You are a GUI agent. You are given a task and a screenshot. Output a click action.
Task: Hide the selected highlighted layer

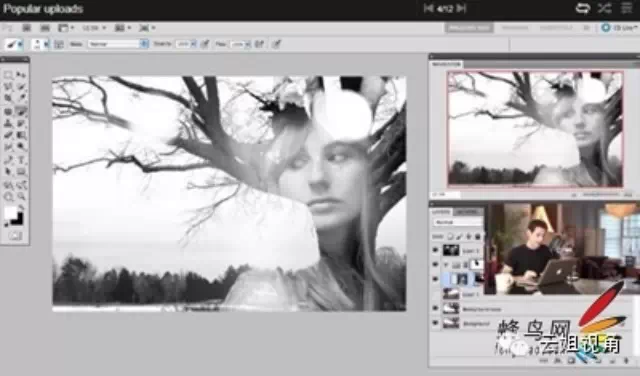coord(436,279)
